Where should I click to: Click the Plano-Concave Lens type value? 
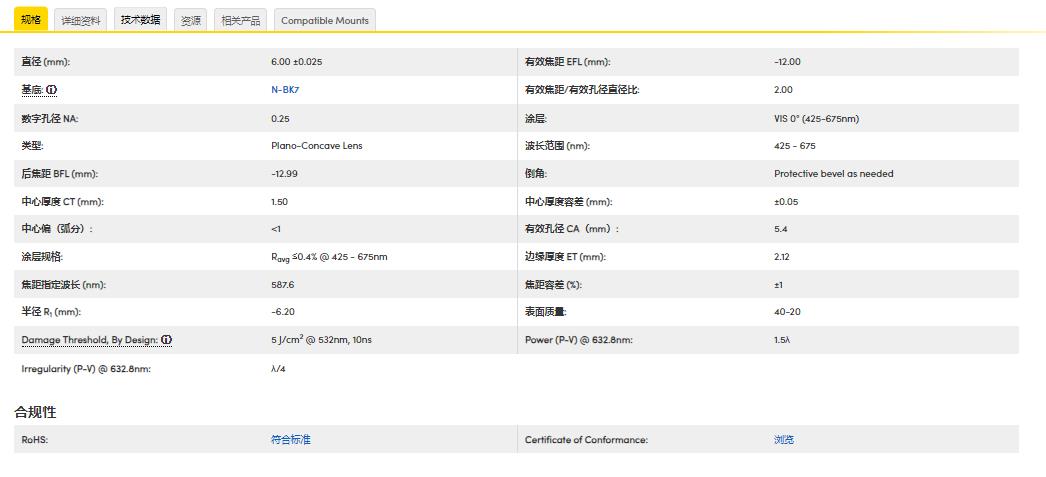[316, 146]
